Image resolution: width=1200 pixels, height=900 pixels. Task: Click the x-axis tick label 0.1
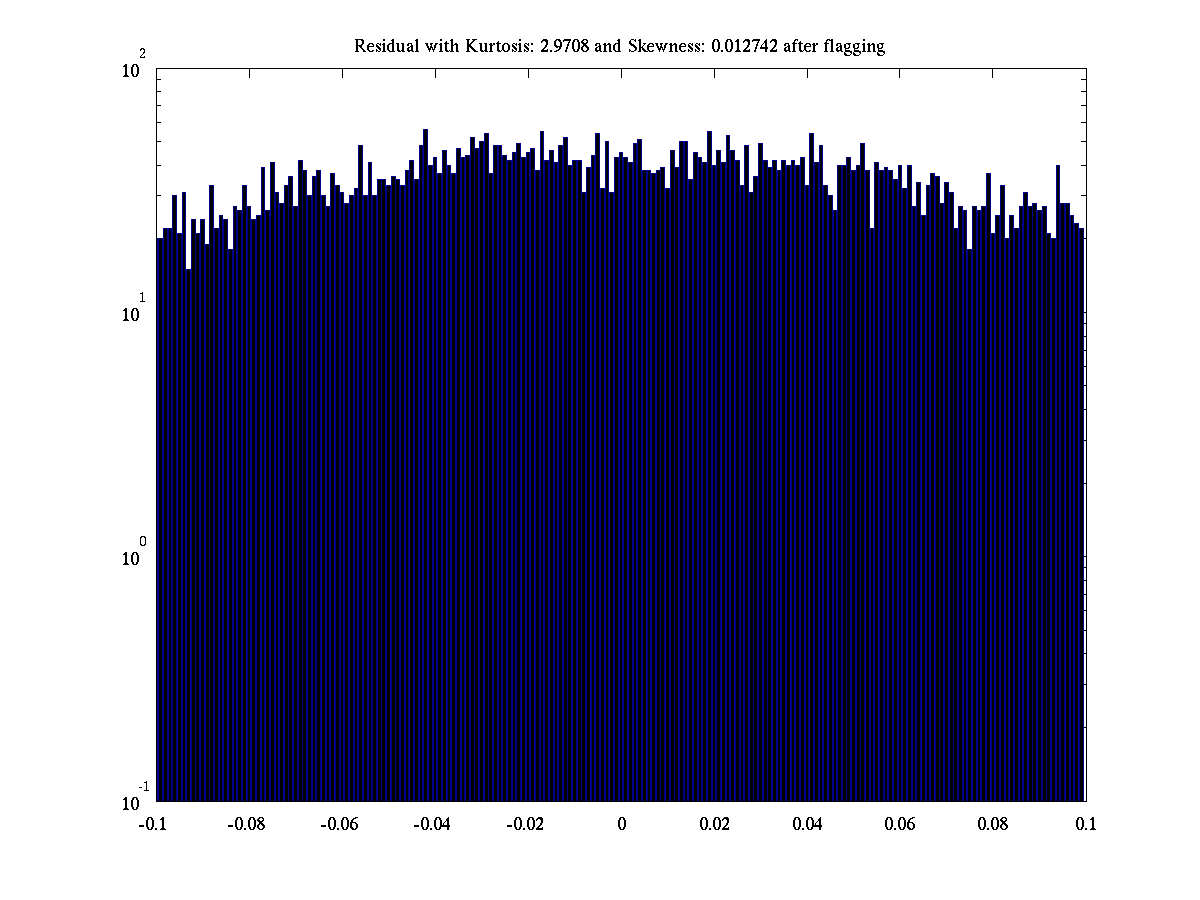1086,825
